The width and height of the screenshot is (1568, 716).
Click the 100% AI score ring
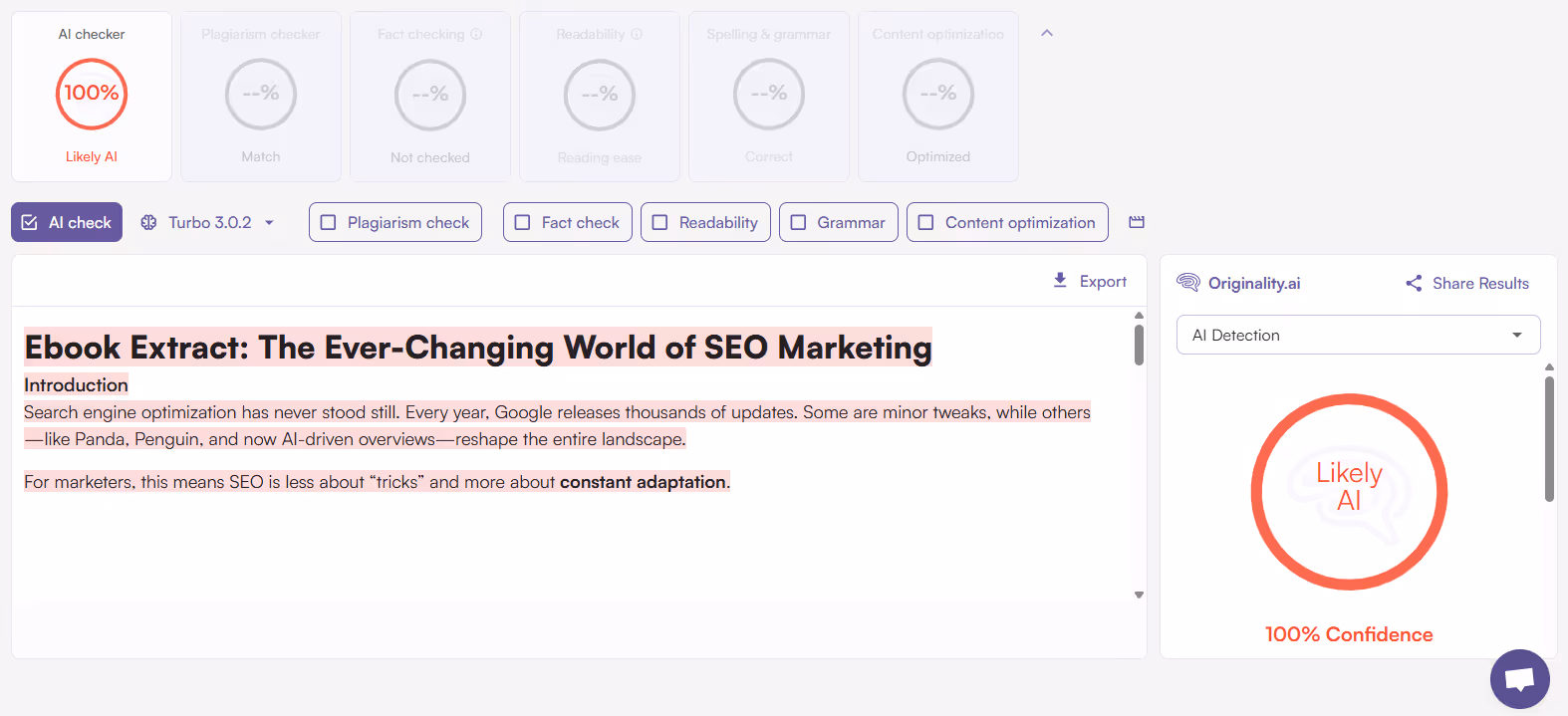(x=92, y=94)
